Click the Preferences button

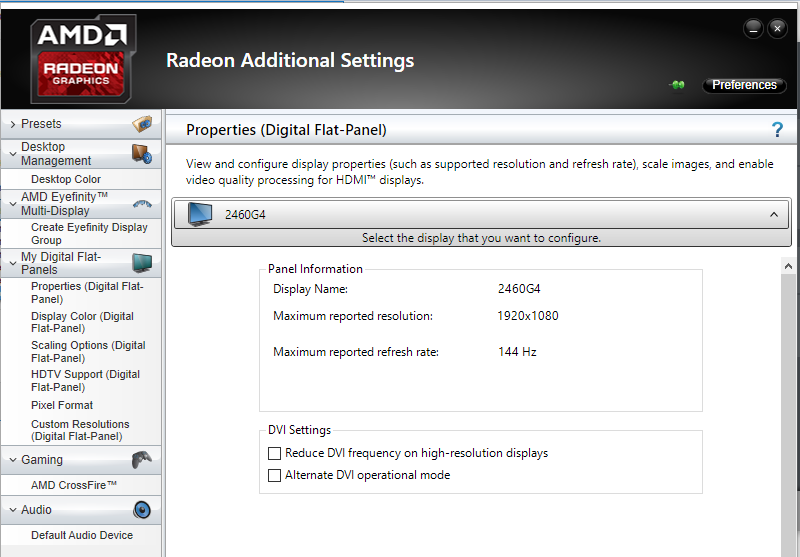coord(744,85)
